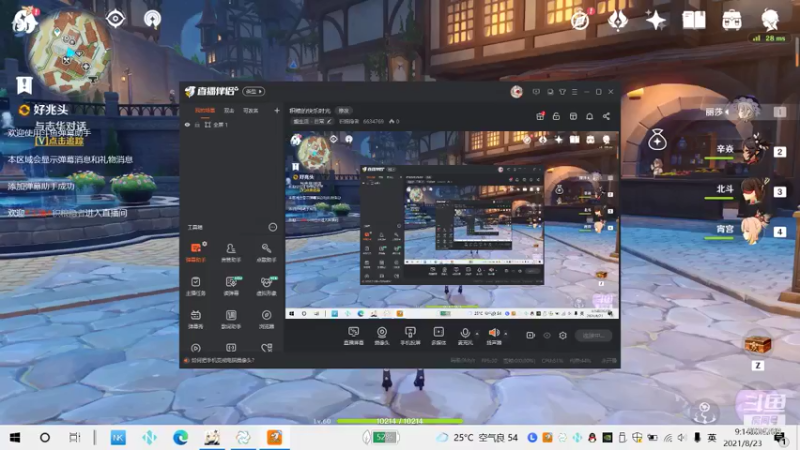
Task: Open the 浏览器 compass tool
Action: tap(266, 319)
